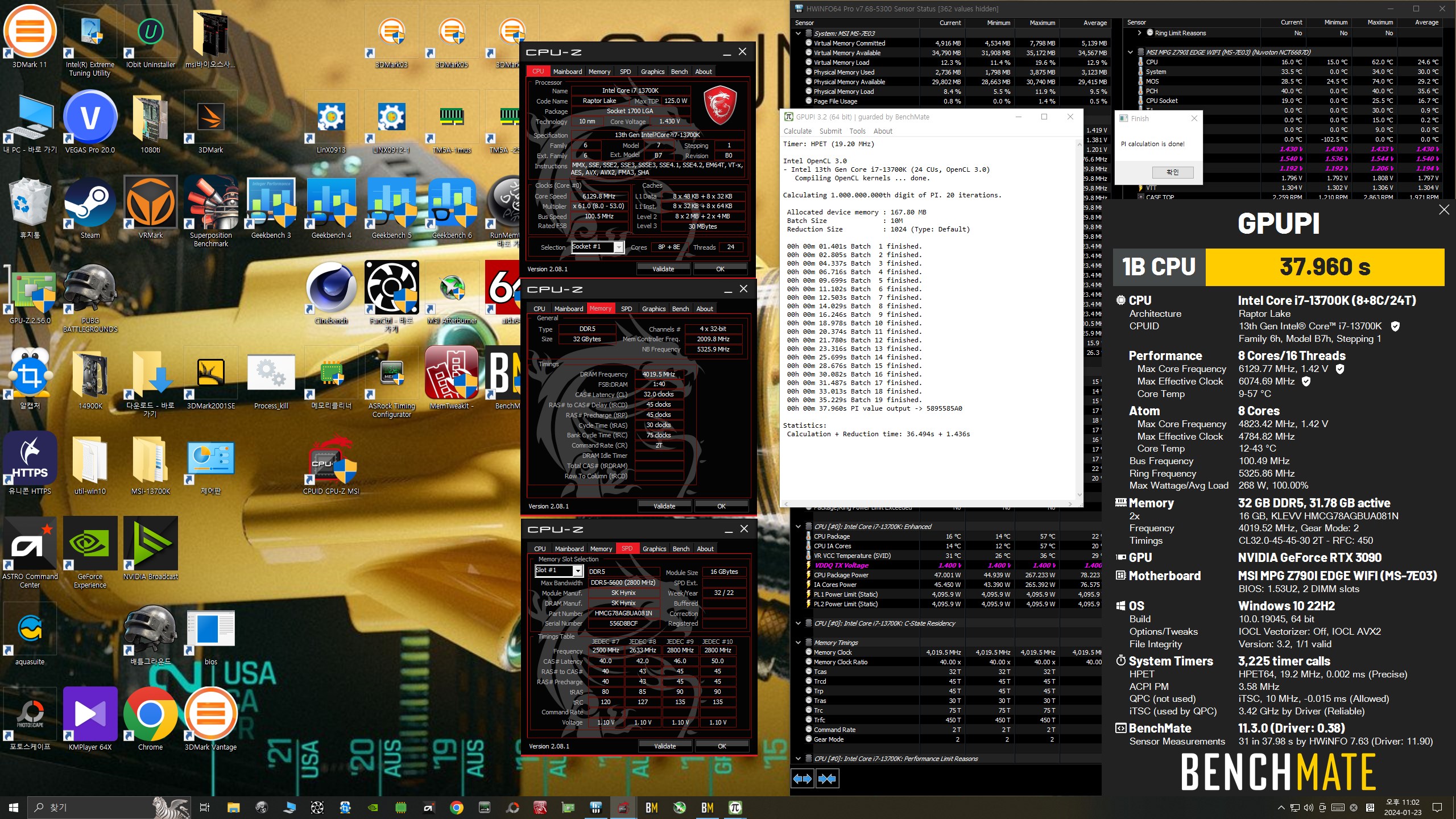Close the BenchMate GPUPI result overlay
Viewport: 1456px width, 819px height.
tap(1443, 210)
